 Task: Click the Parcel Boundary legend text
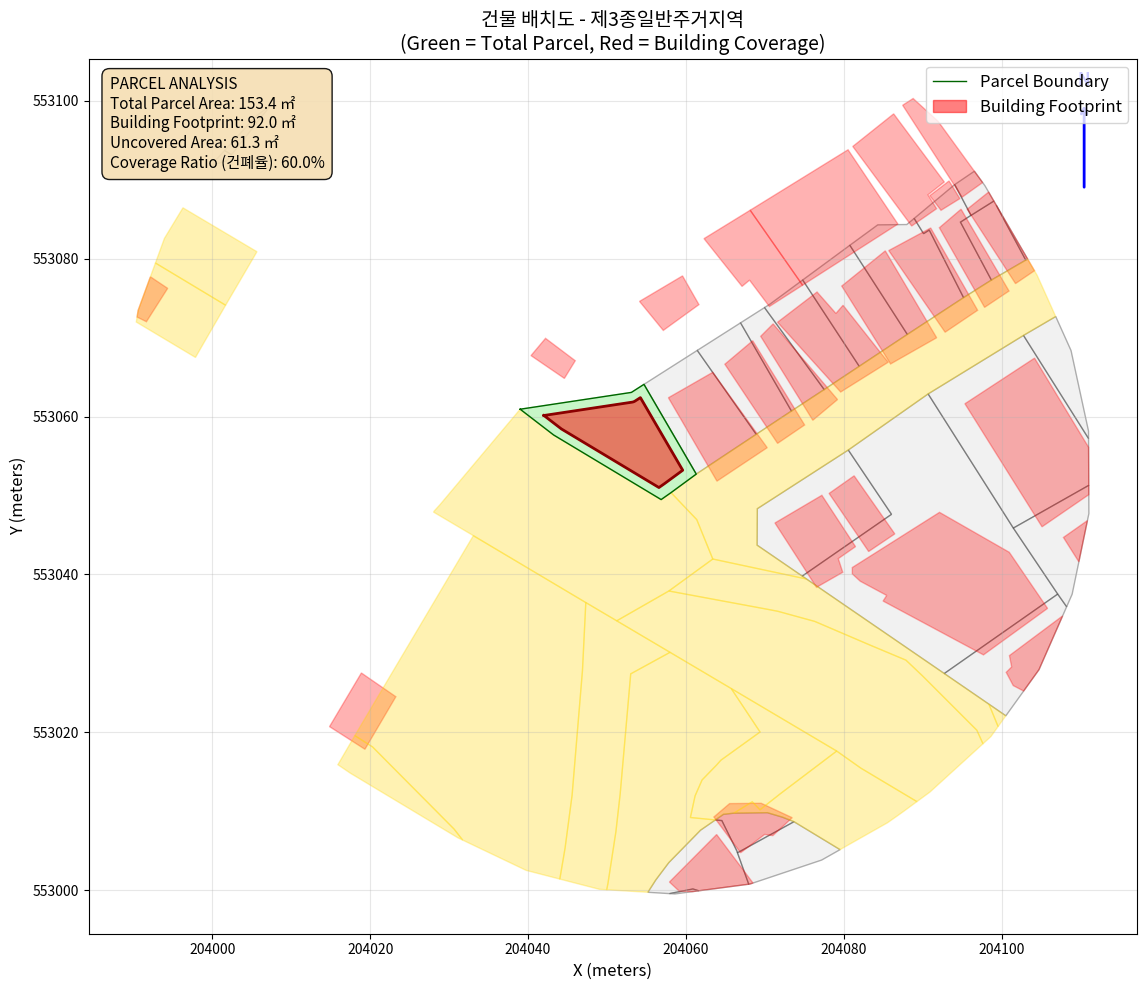(x=1044, y=82)
